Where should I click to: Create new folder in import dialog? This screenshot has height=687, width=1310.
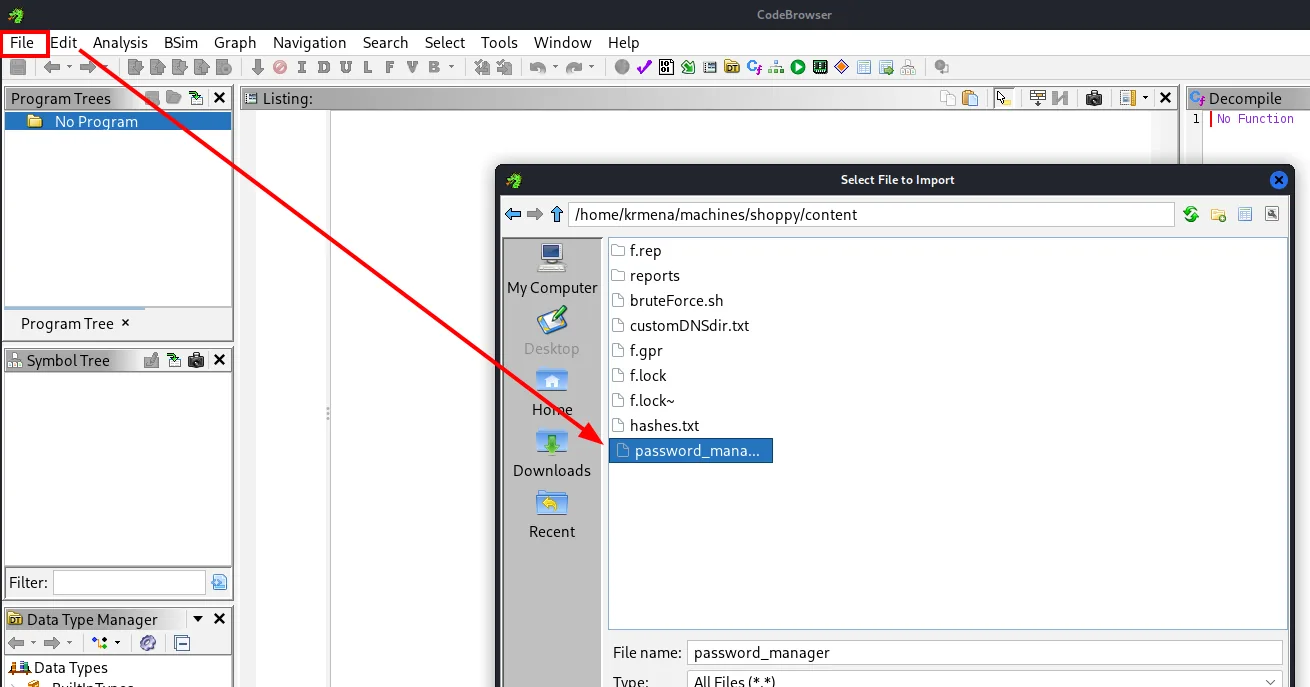1218,214
